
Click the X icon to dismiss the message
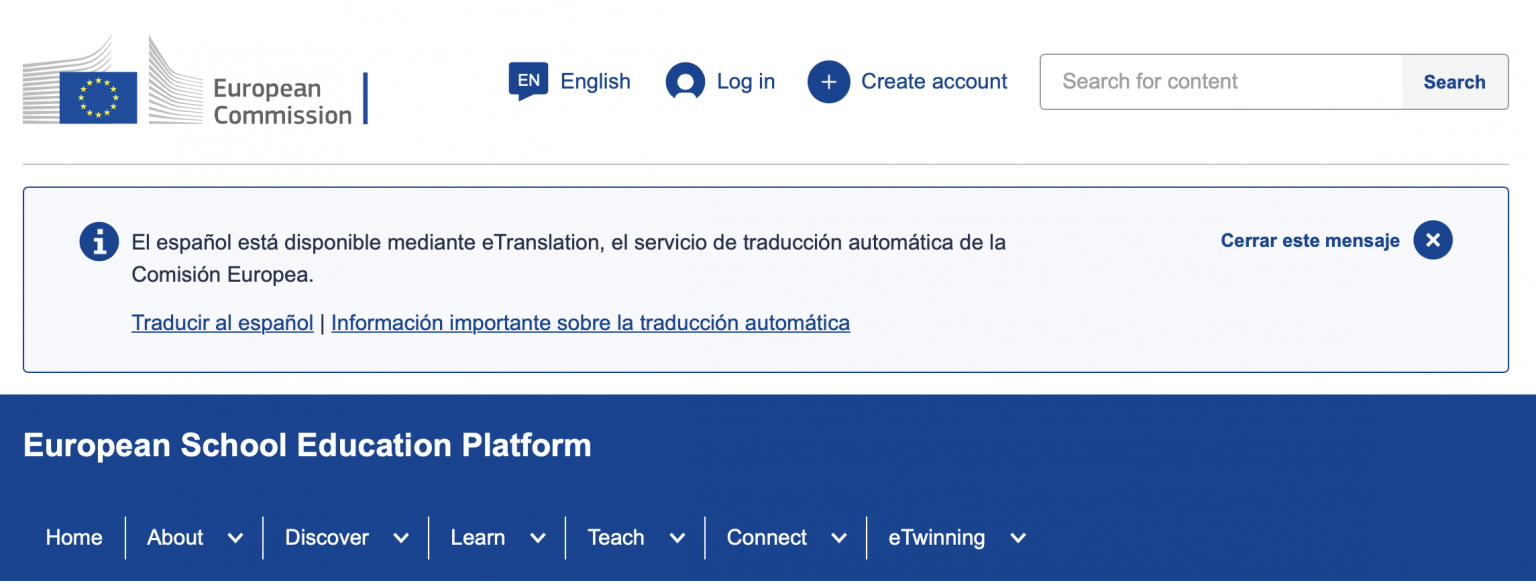pyautogui.click(x=1432, y=239)
